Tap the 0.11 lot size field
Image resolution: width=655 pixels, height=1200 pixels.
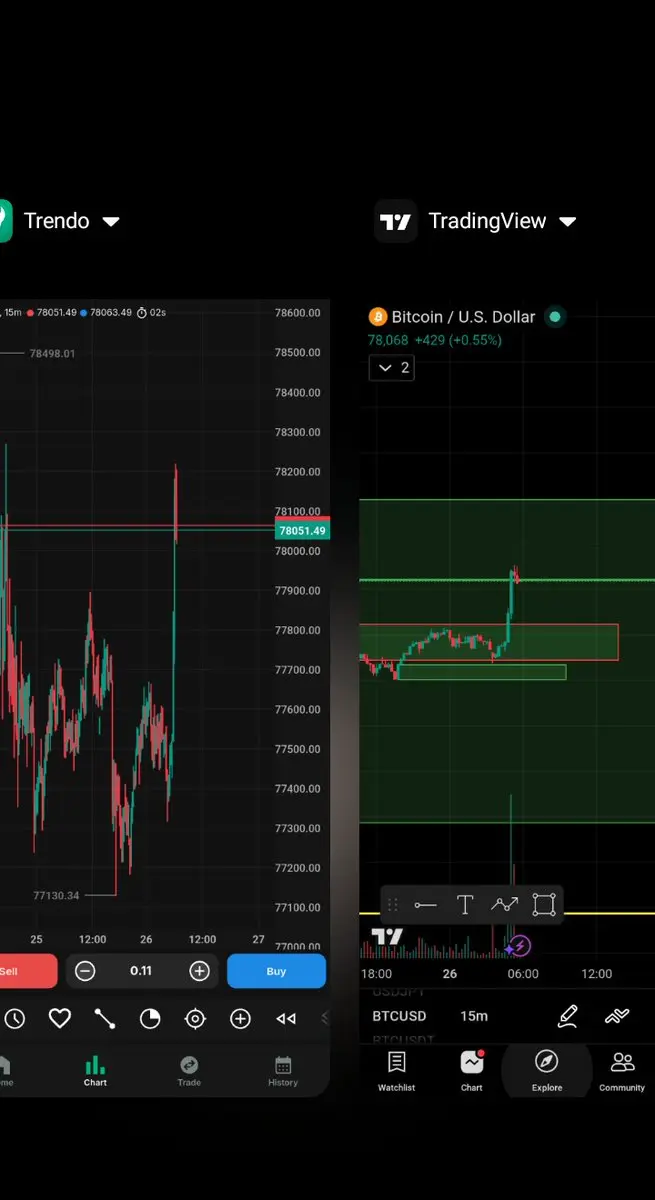coord(141,971)
